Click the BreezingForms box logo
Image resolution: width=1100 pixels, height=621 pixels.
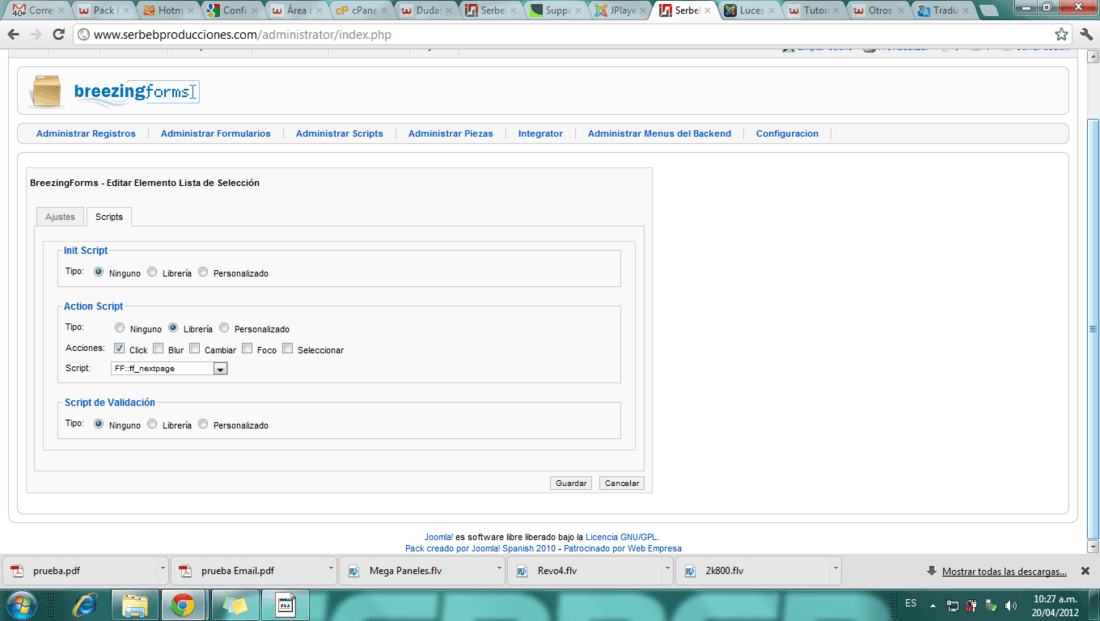(x=46, y=91)
